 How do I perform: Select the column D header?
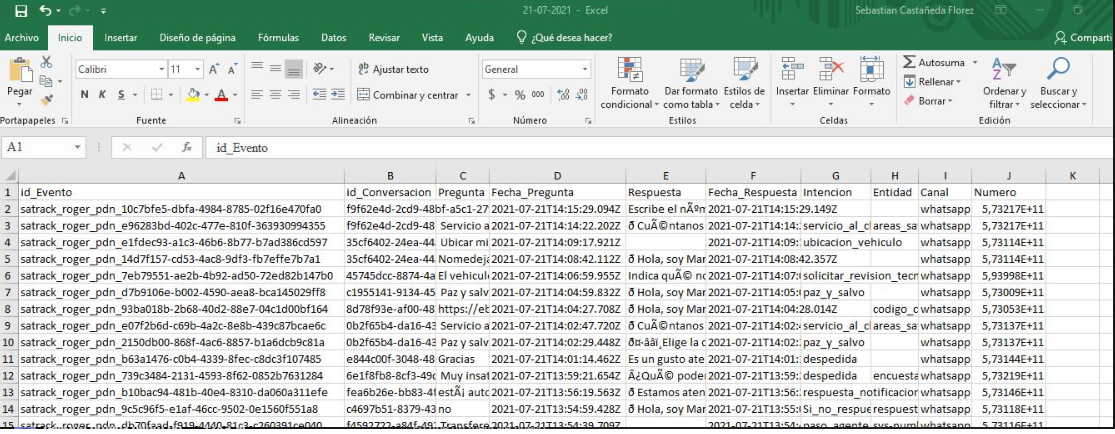coord(556,176)
